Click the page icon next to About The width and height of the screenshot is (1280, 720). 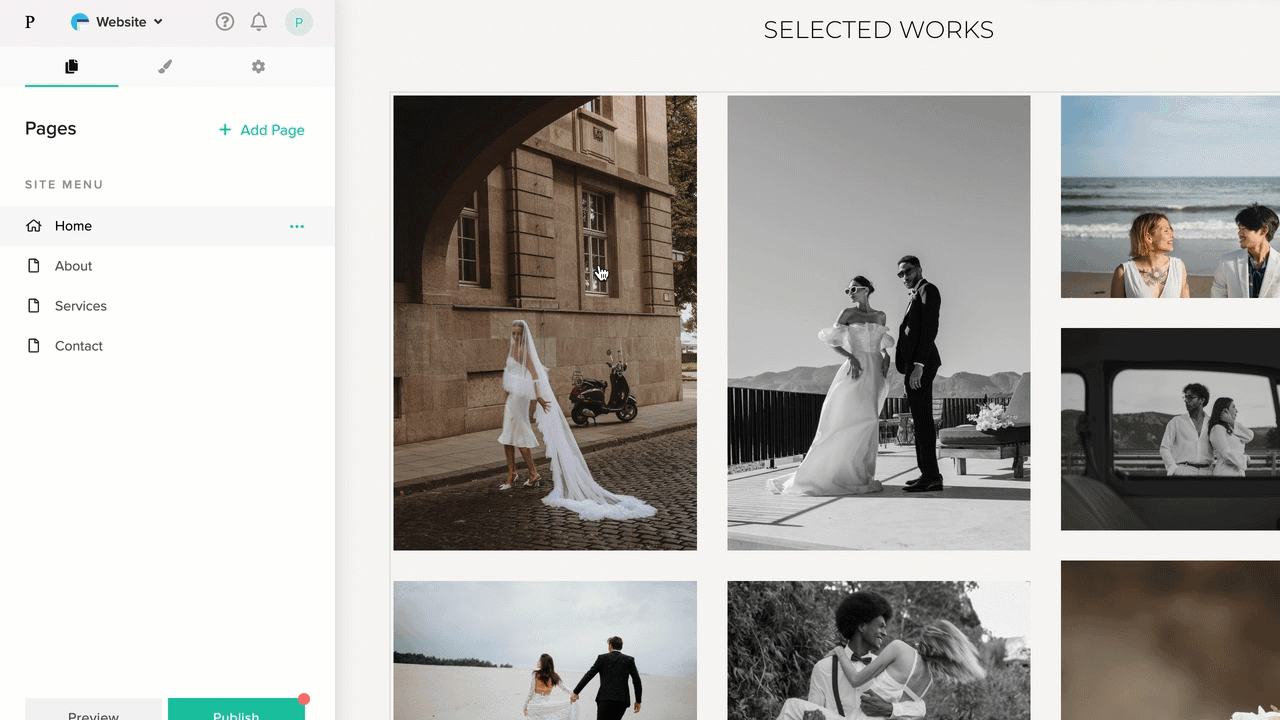point(34,265)
